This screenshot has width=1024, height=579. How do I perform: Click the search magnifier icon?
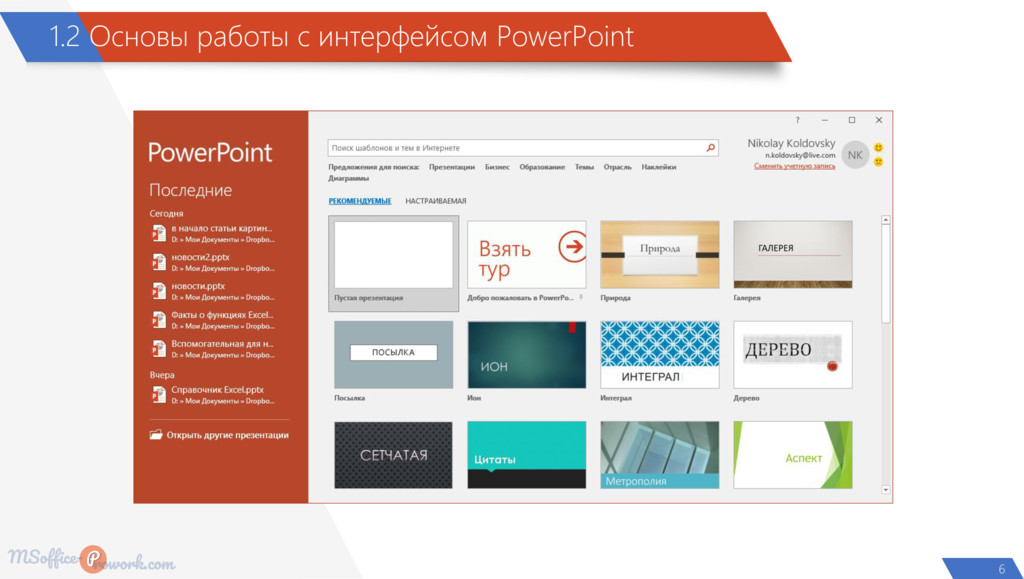(x=711, y=148)
